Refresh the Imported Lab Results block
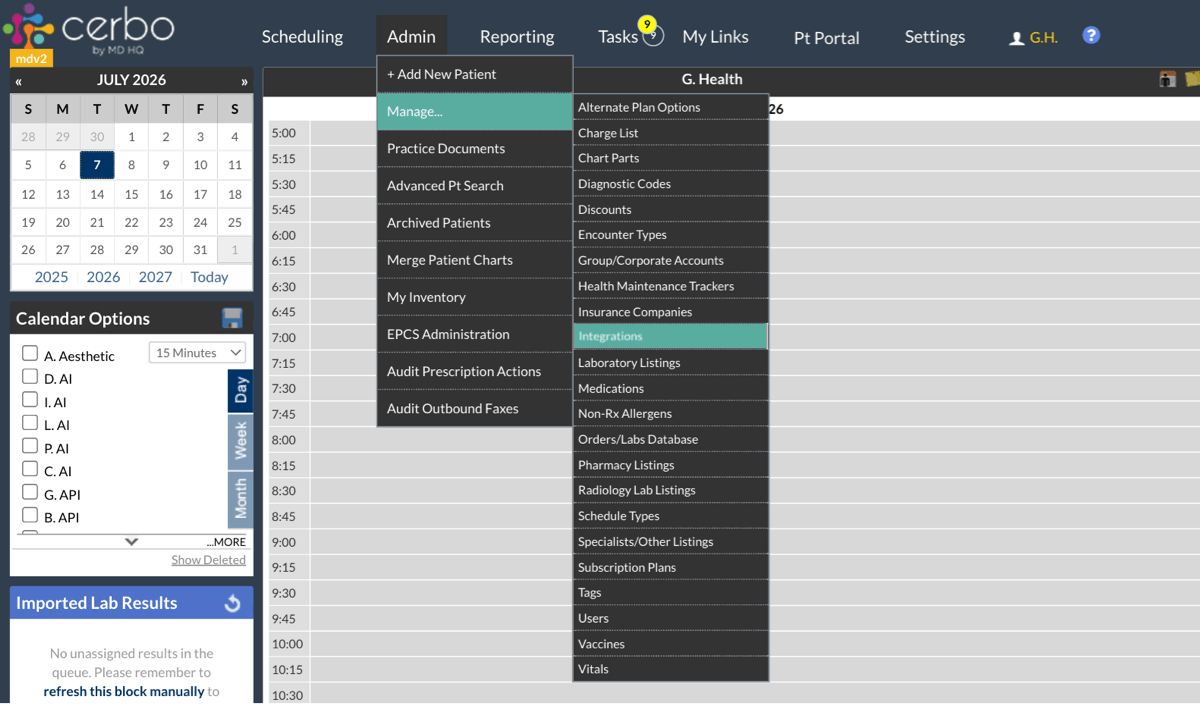Viewport: 1200px width, 704px height. pos(232,603)
